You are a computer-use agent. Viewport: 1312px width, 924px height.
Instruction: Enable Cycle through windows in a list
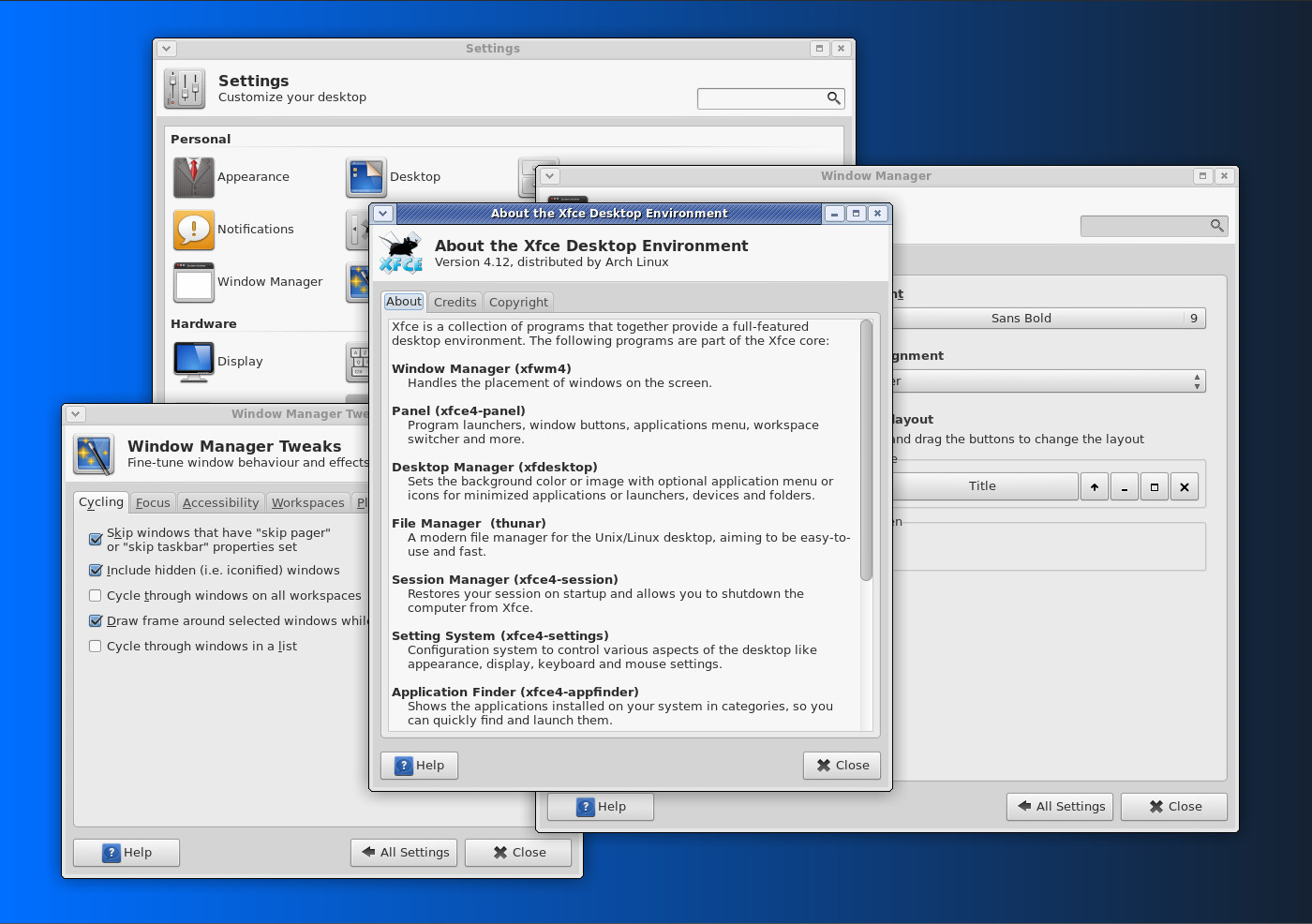[96, 647]
